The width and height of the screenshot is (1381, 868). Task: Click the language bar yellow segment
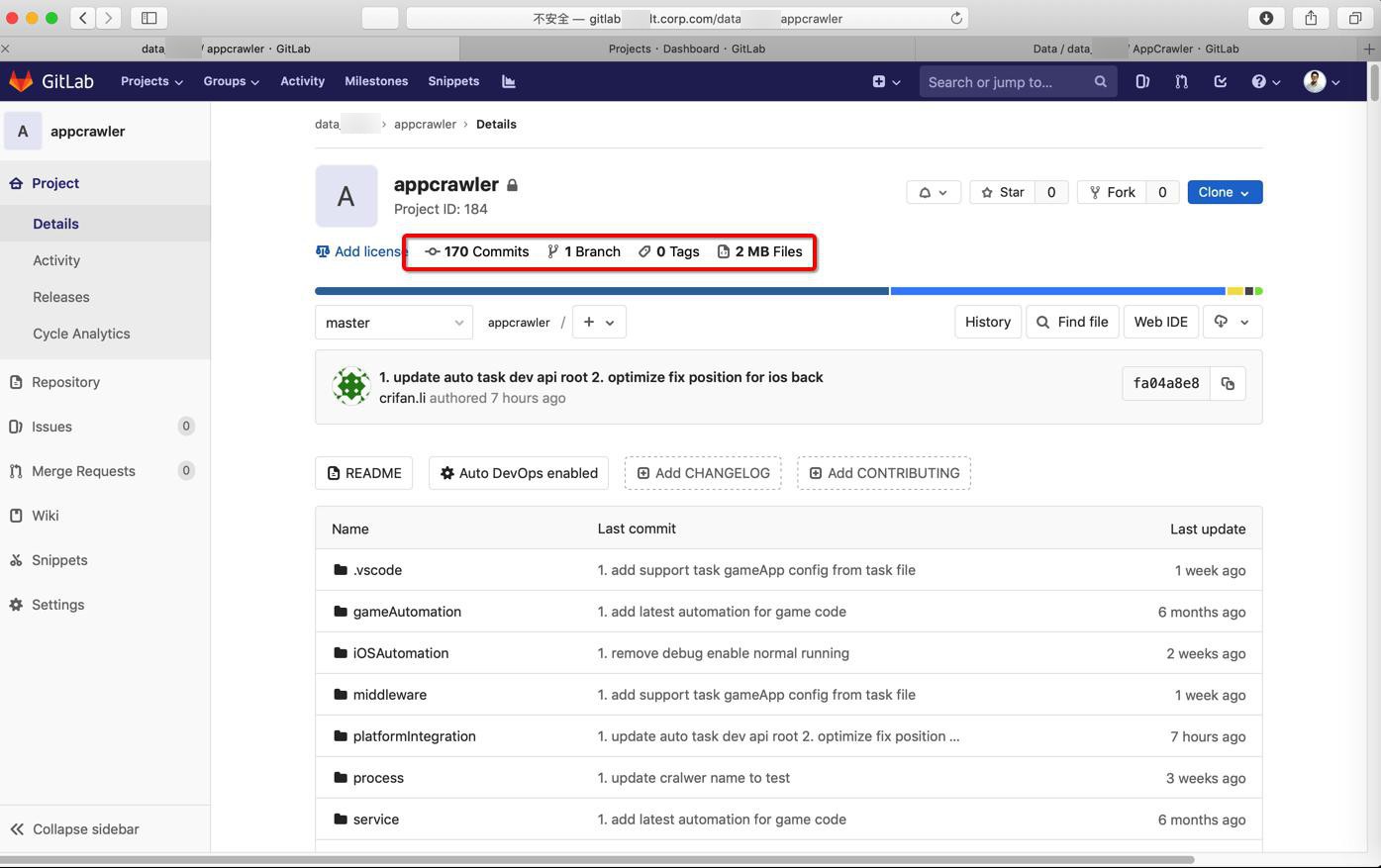tap(1234, 291)
